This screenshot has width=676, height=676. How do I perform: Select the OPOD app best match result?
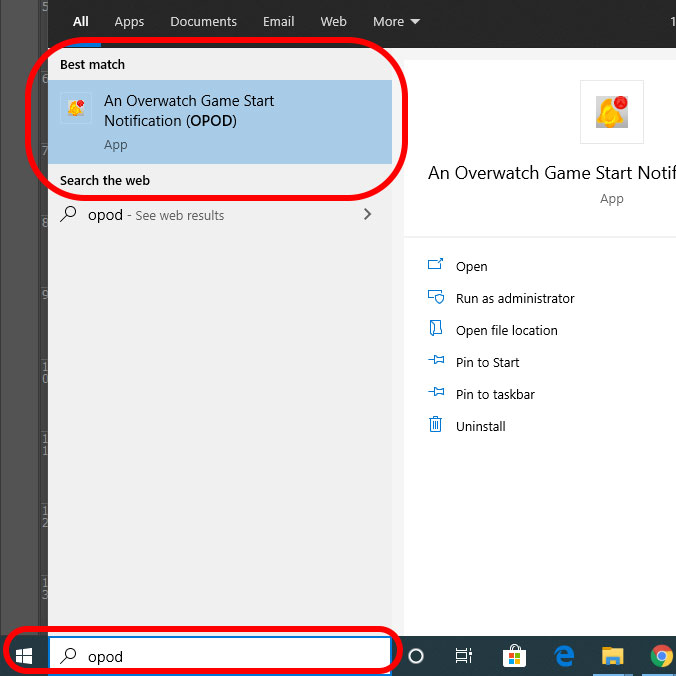click(x=220, y=122)
